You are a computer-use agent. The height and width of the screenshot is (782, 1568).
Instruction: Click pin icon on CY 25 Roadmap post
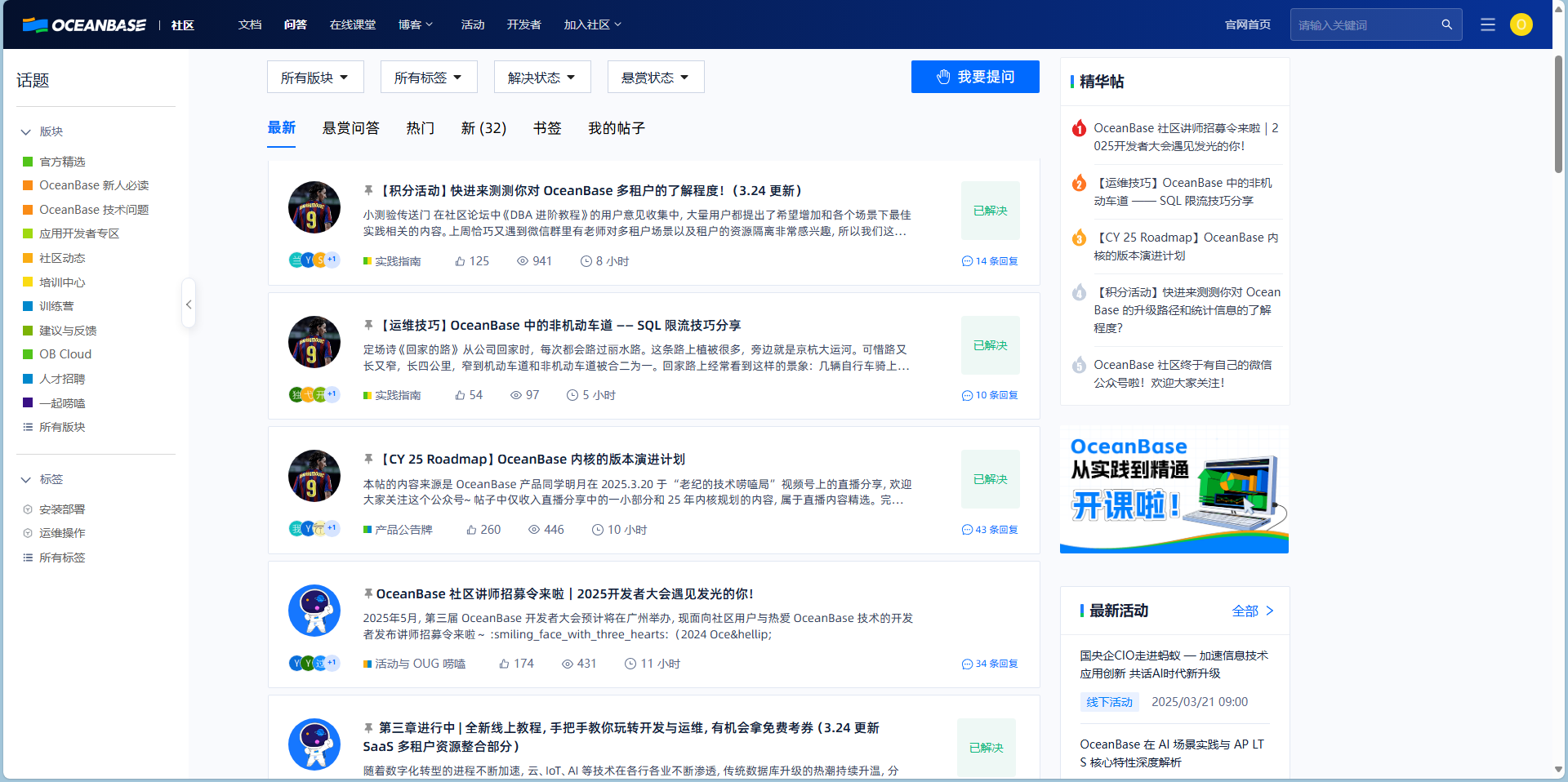coord(368,459)
